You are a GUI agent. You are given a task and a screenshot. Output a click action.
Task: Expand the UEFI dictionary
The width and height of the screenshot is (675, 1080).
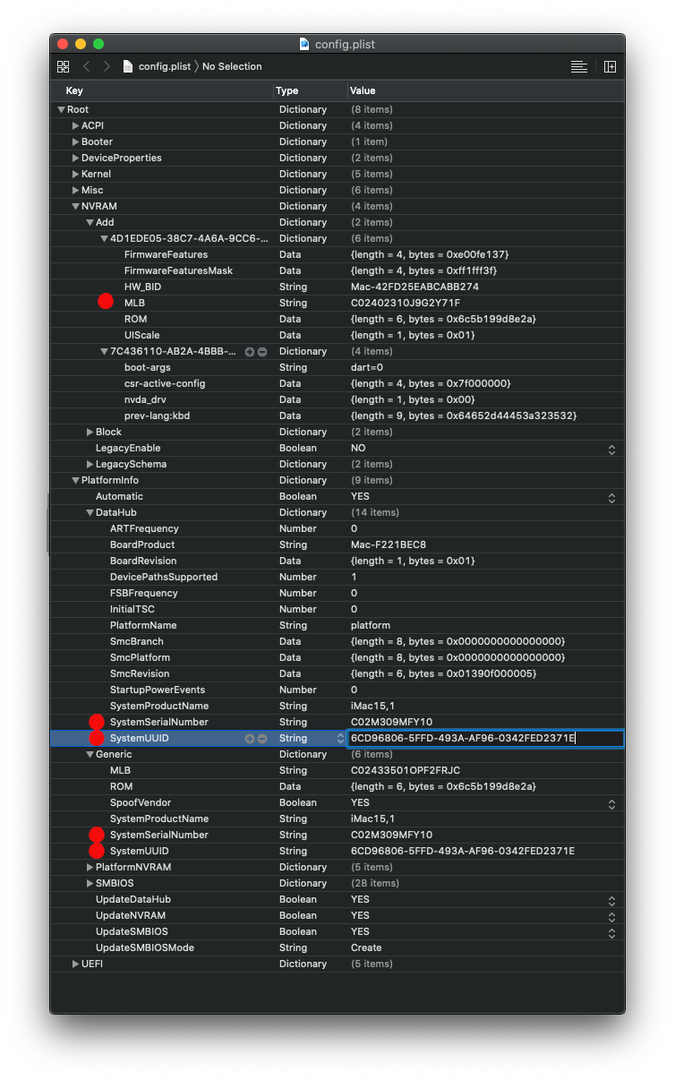tap(75, 964)
